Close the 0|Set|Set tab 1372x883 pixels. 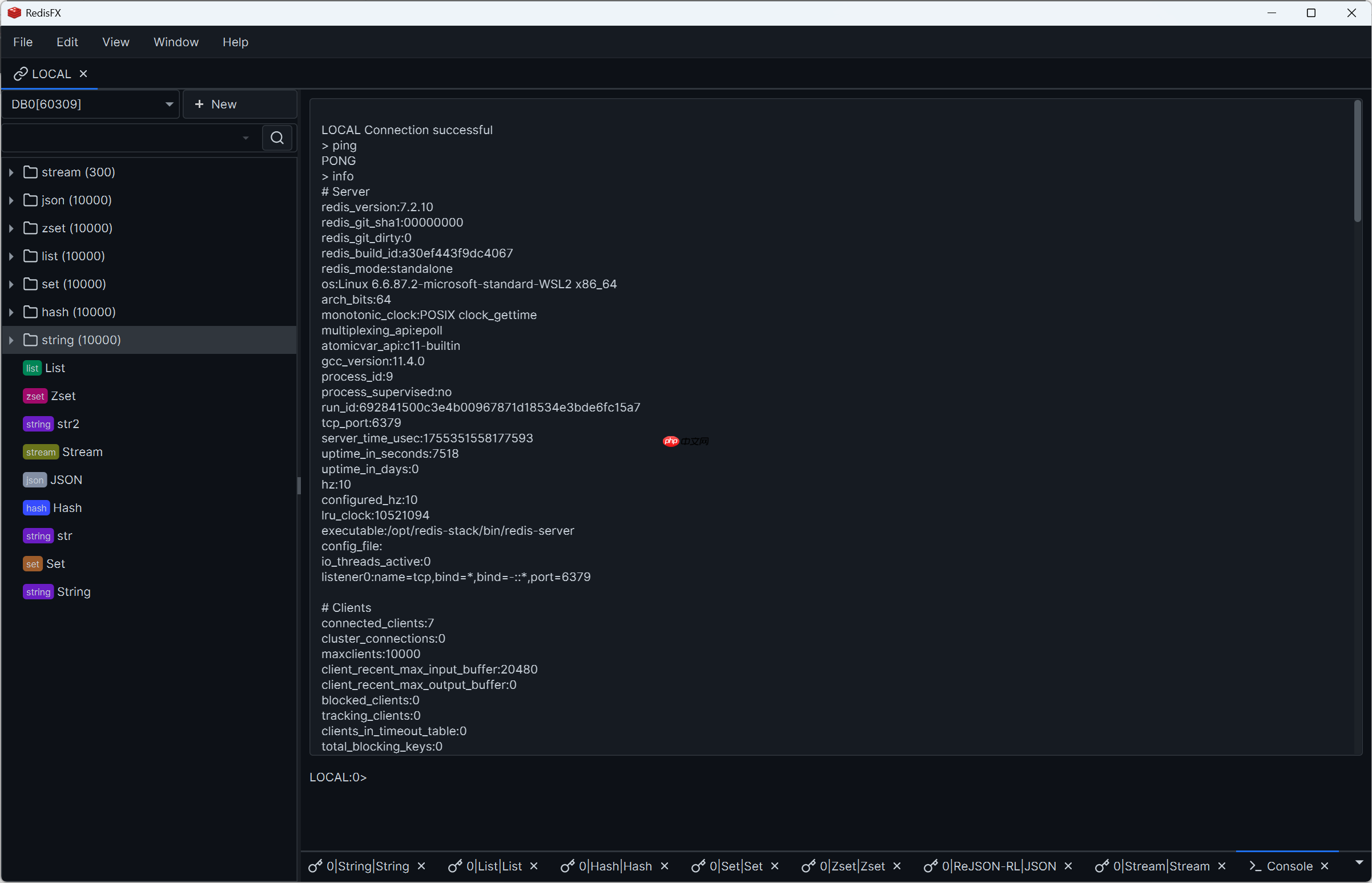775,866
